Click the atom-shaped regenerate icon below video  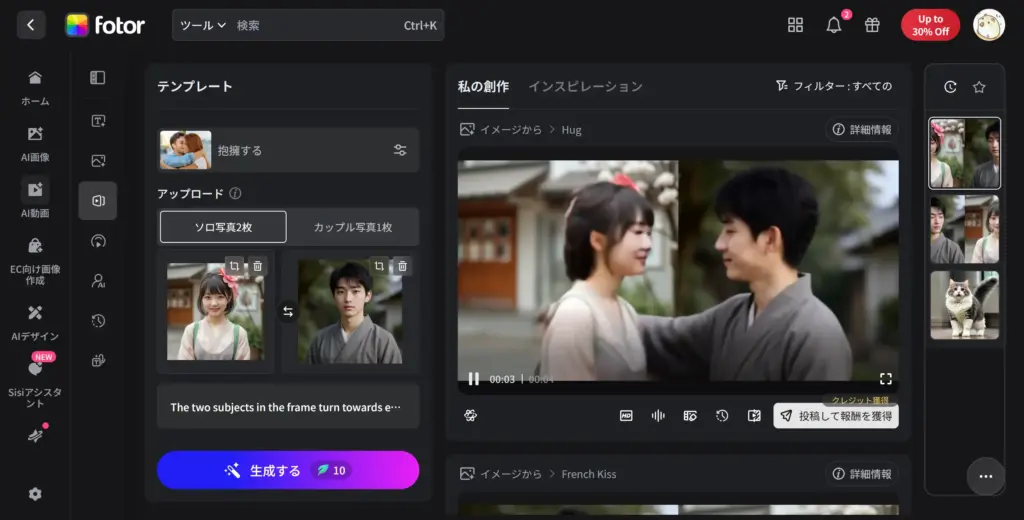pyautogui.click(x=470, y=415)
